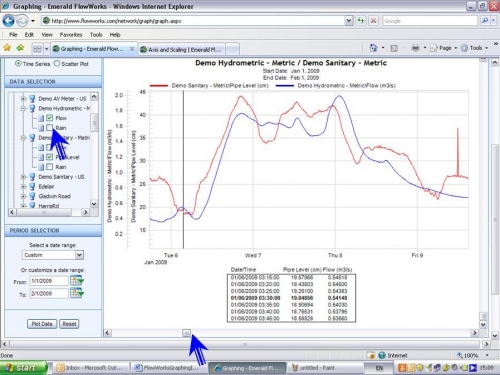Expand the Demo Sanitary - US node
Screen dimensions: 500x375
[23, 177]
